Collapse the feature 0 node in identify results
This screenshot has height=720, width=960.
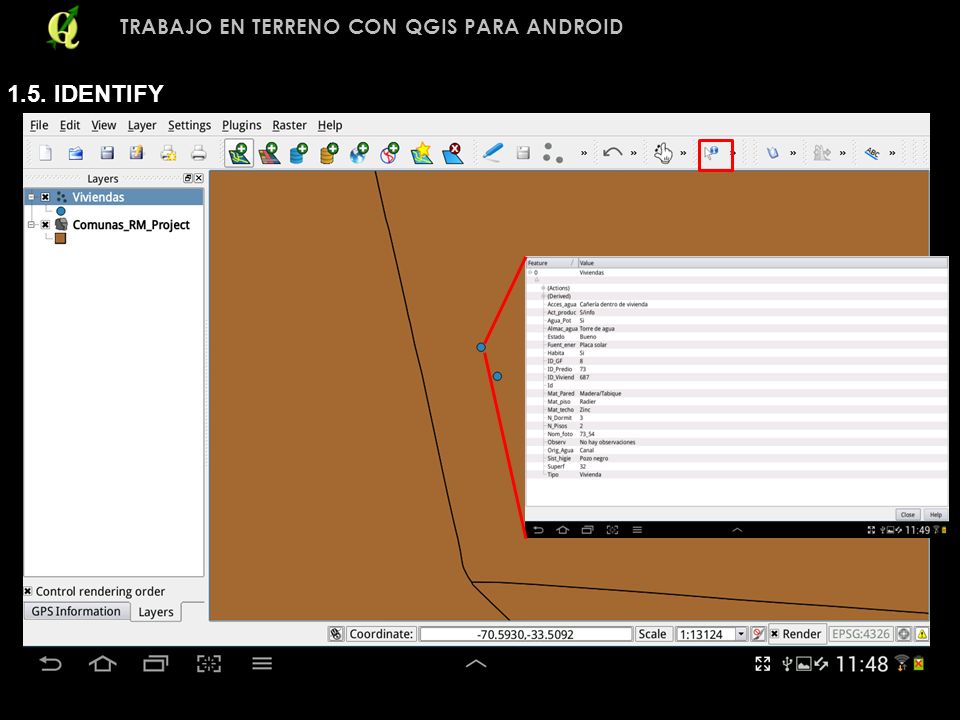click(x=530, y=272)
